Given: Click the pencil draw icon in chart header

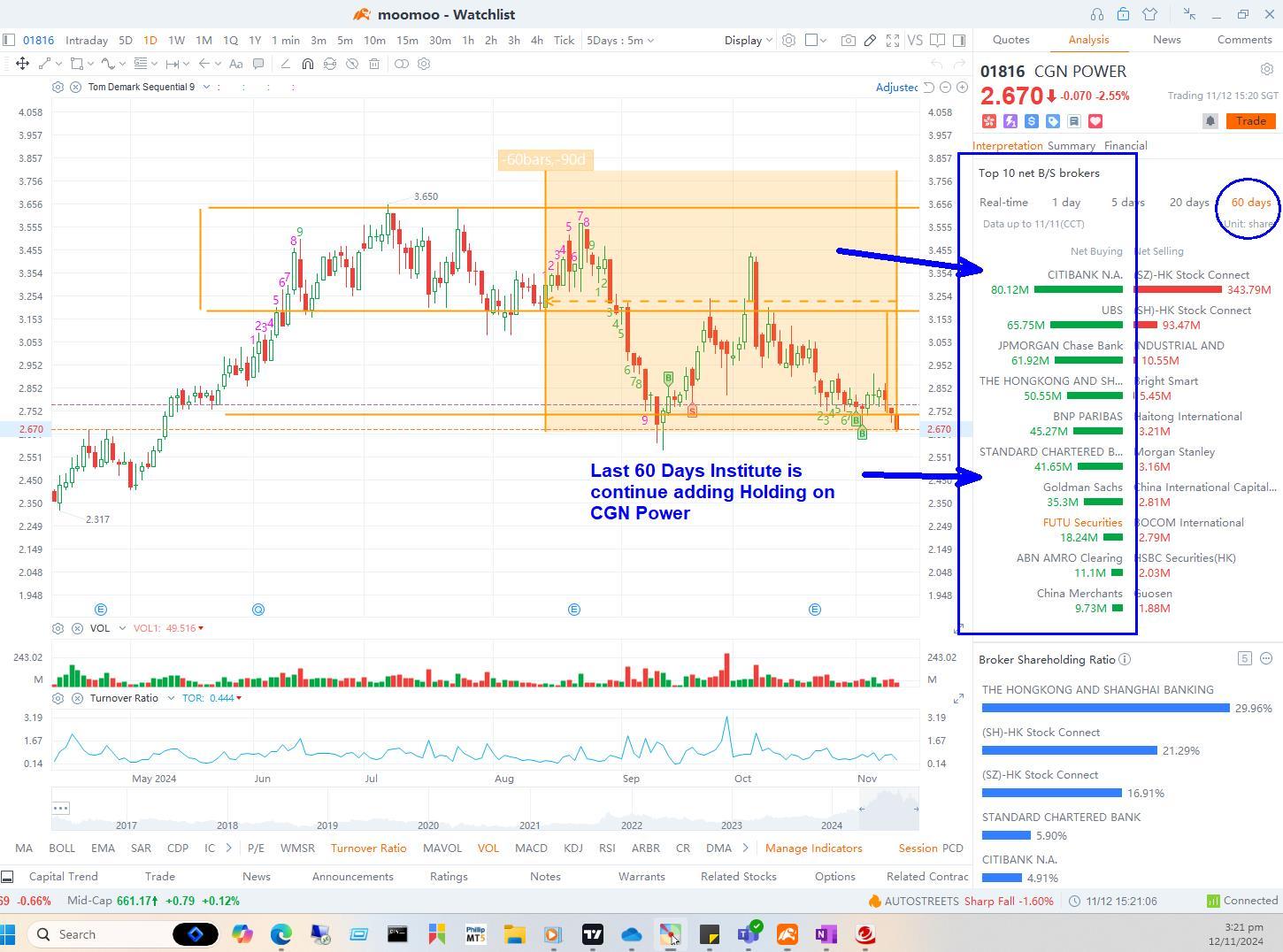Looking at the screenshot, I should [871, 40].
